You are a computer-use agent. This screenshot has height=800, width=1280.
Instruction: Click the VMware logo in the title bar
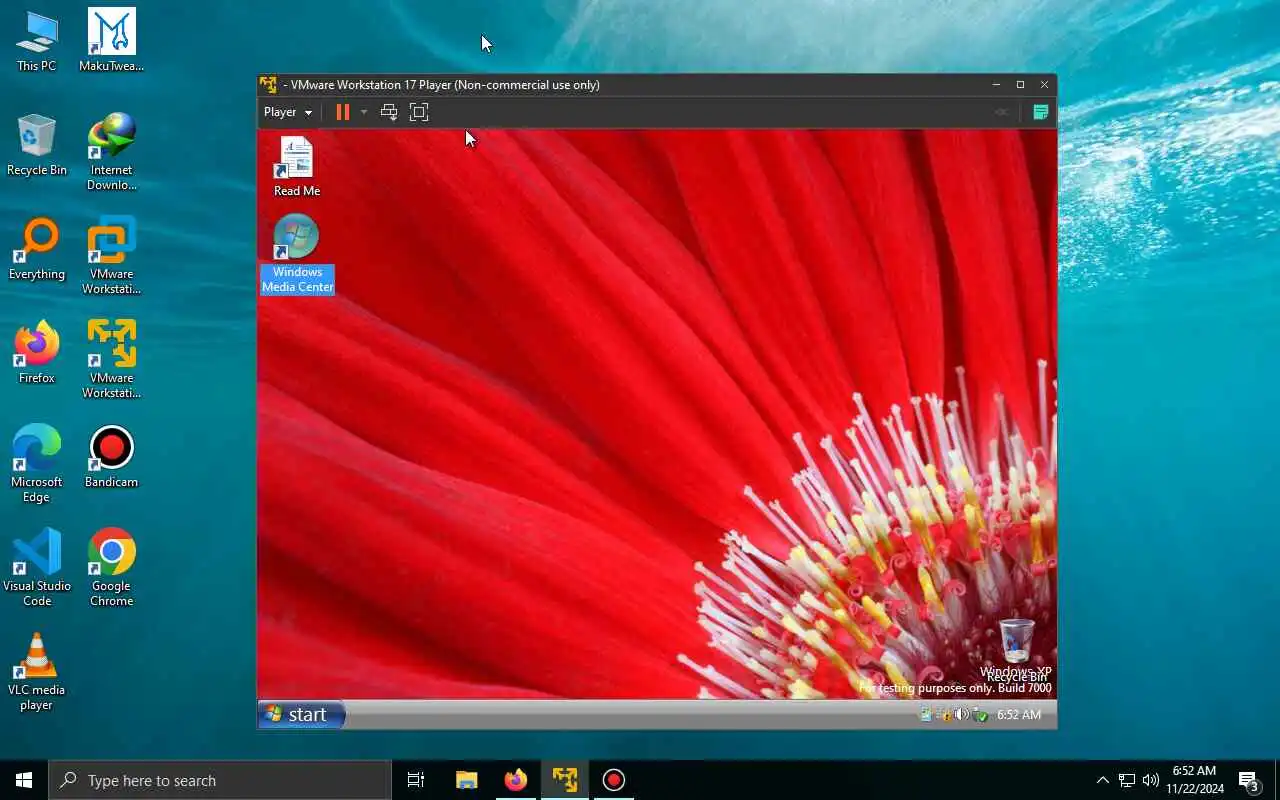tap(268, 85)
